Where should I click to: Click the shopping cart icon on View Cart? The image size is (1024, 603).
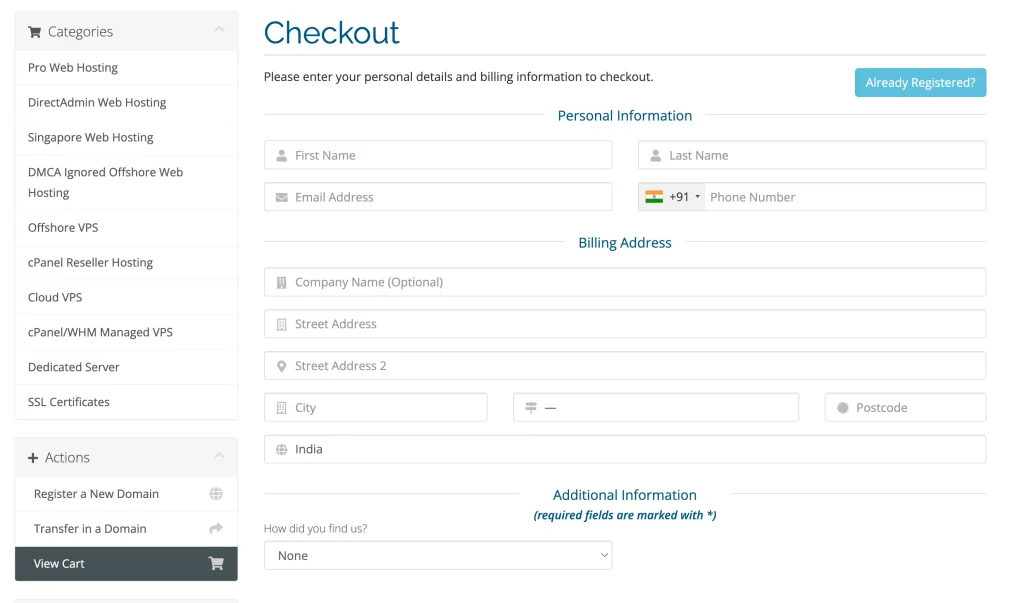click(216, 563)
